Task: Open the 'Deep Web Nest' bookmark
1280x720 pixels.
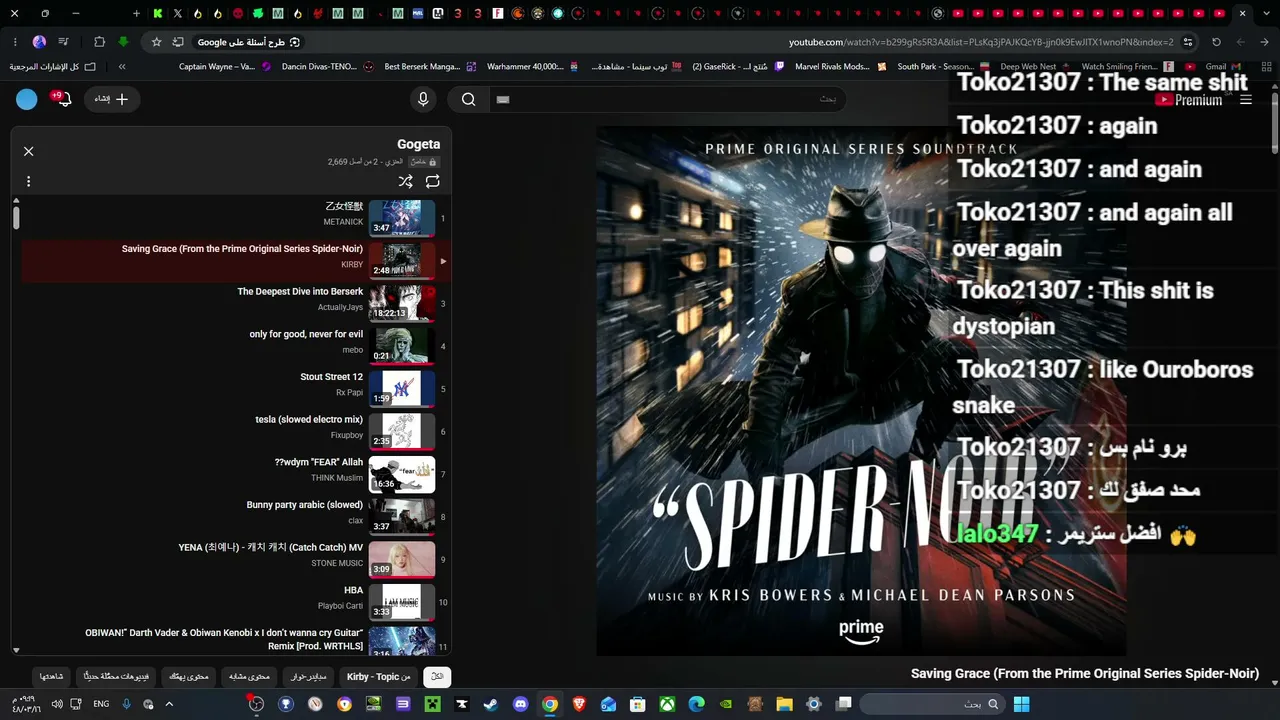Action: (1036, 66)
